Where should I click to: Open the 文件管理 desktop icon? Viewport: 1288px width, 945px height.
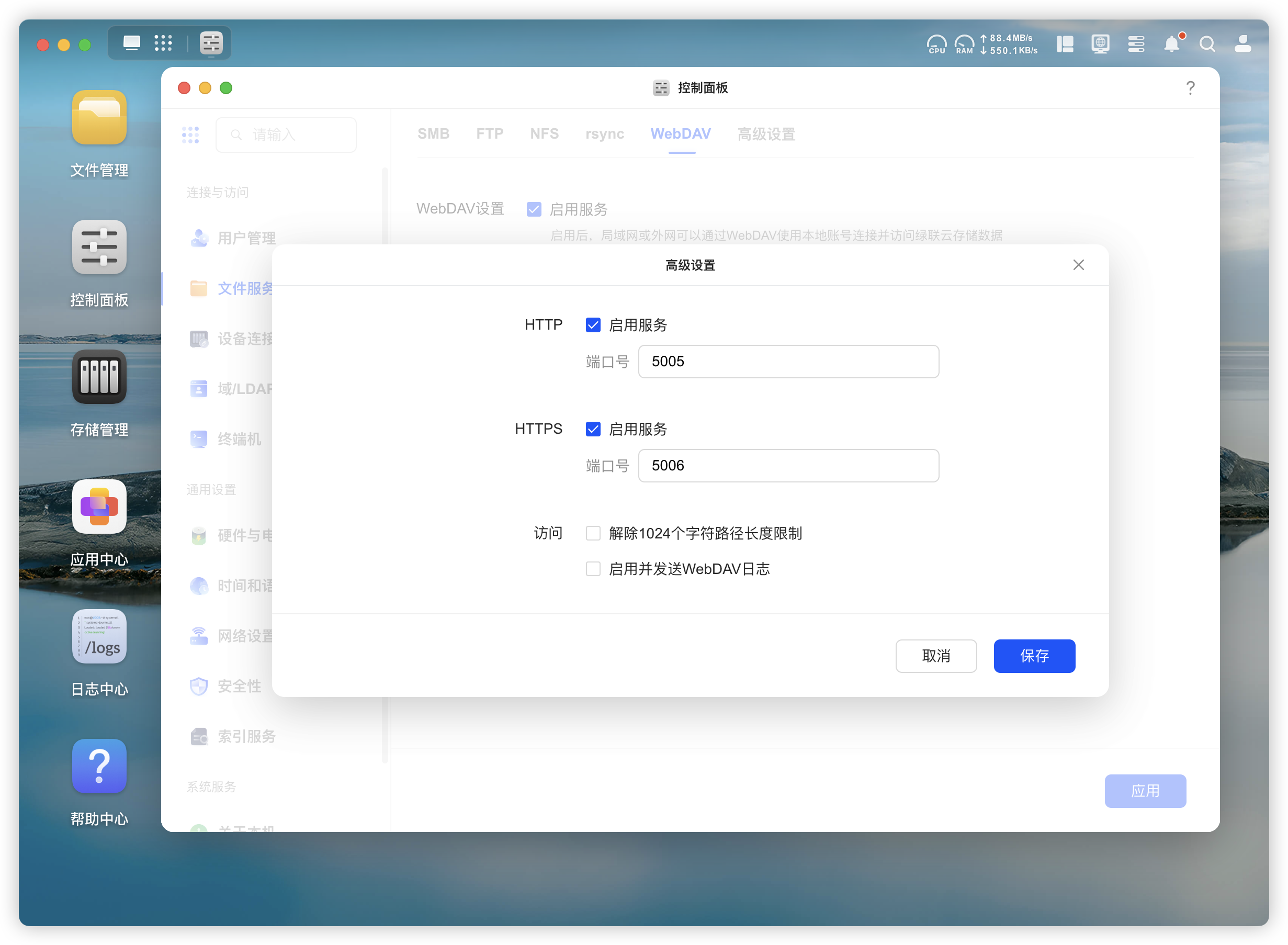(99, 118)
